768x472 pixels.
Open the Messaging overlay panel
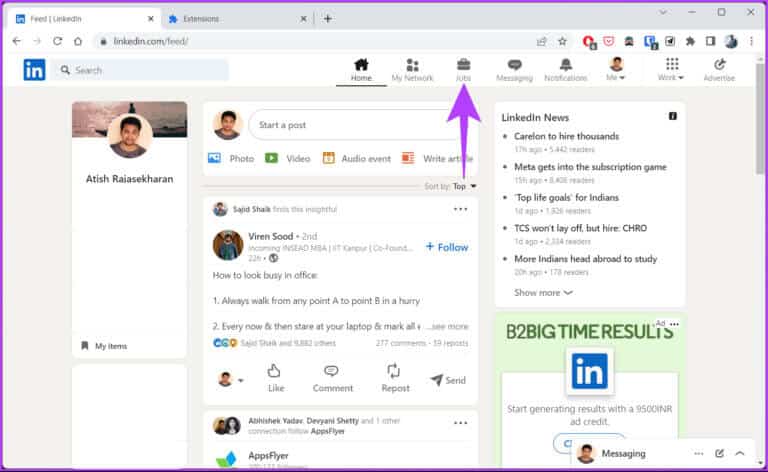tap(623, 453)
